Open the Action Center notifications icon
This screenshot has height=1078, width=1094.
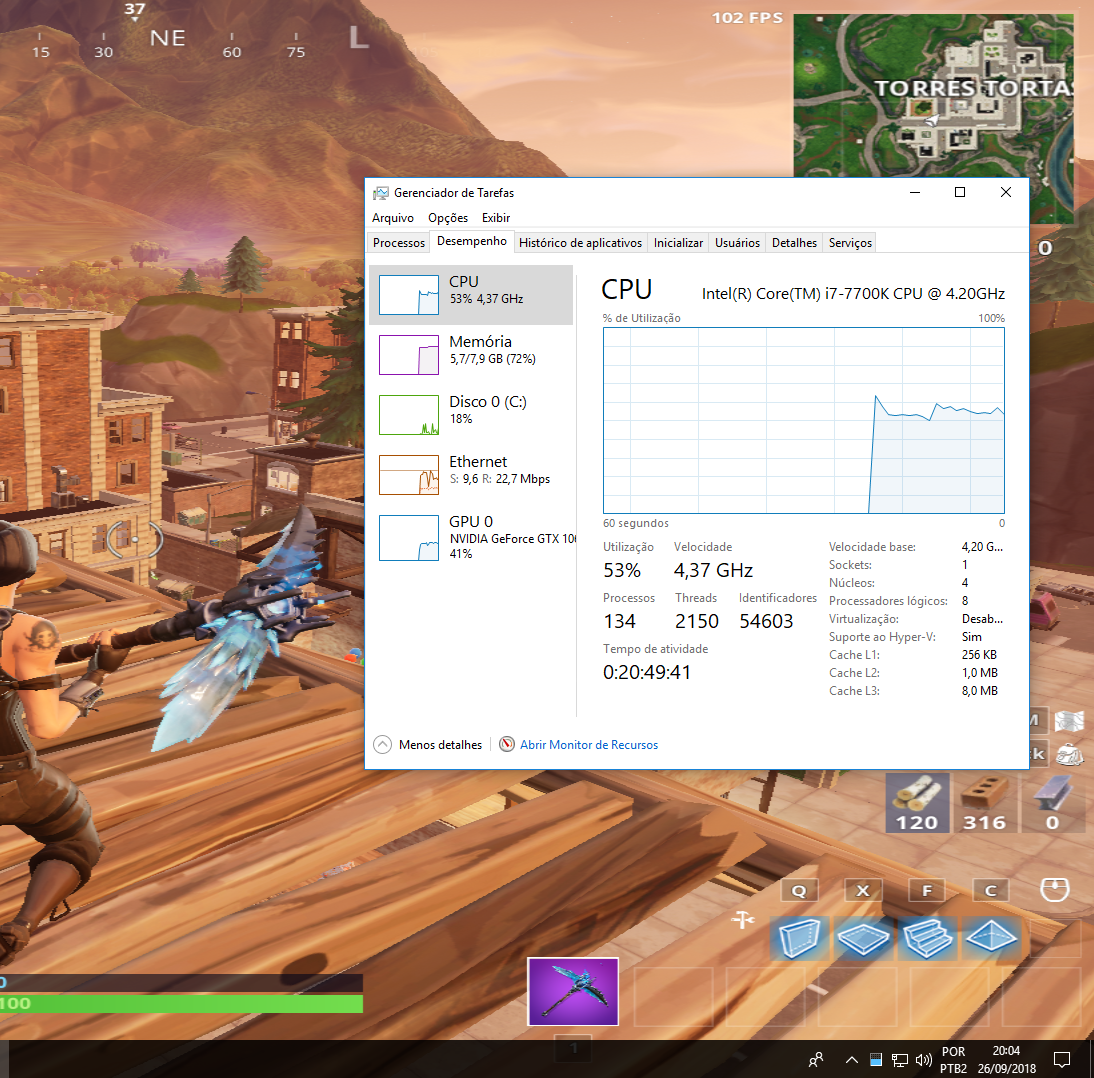pos(1062,1060)
